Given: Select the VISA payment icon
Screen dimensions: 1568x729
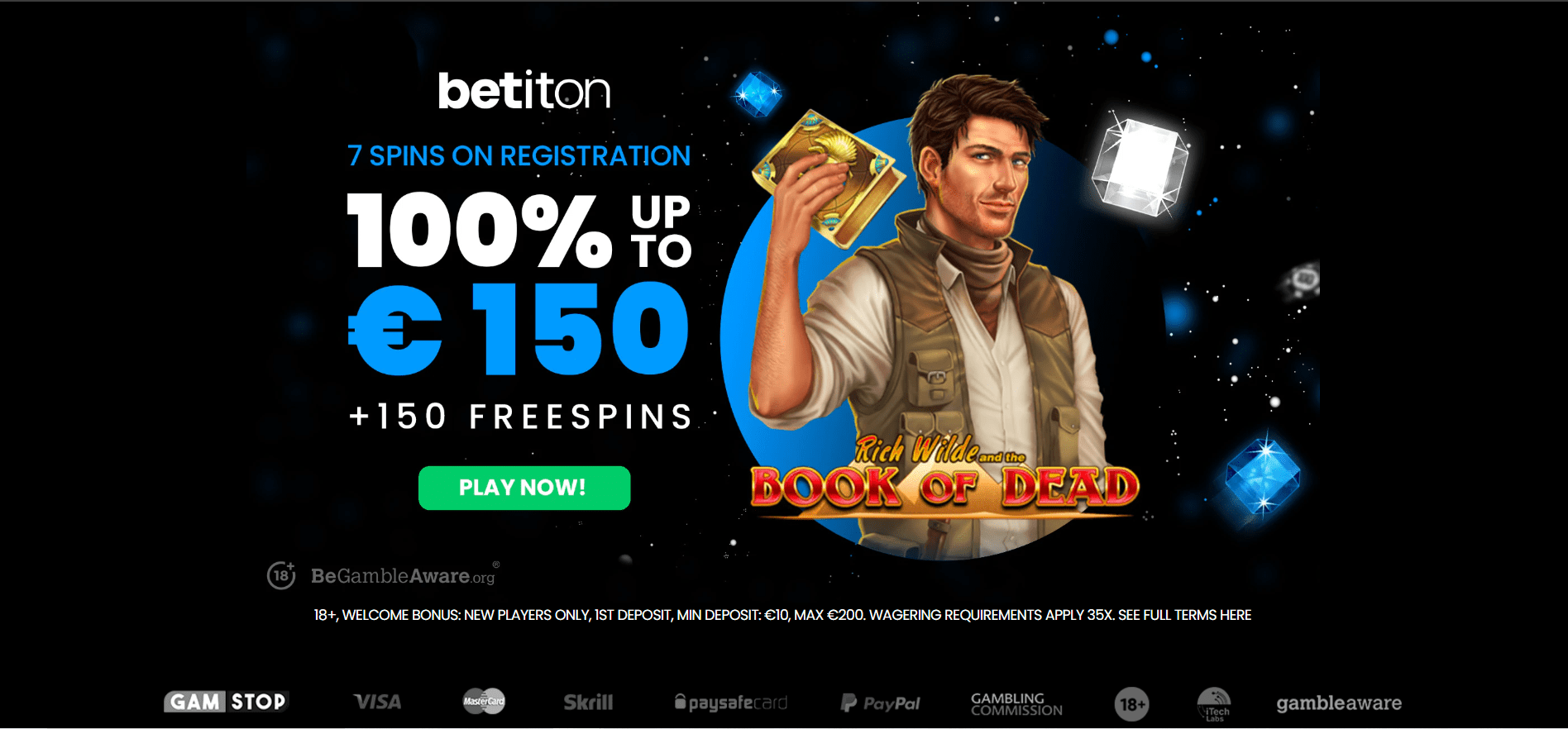Looking at the screenshot, I should point(377,703).
